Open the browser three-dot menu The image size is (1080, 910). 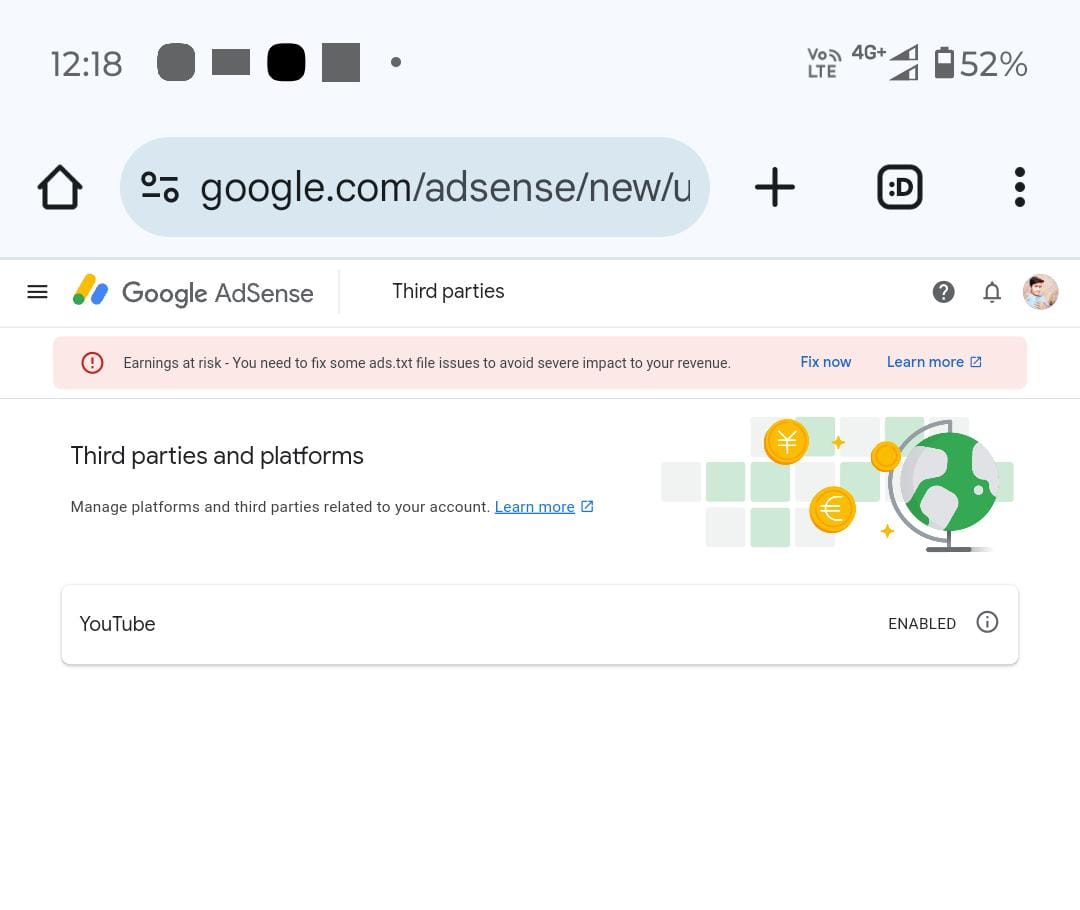pos(1020,187)
